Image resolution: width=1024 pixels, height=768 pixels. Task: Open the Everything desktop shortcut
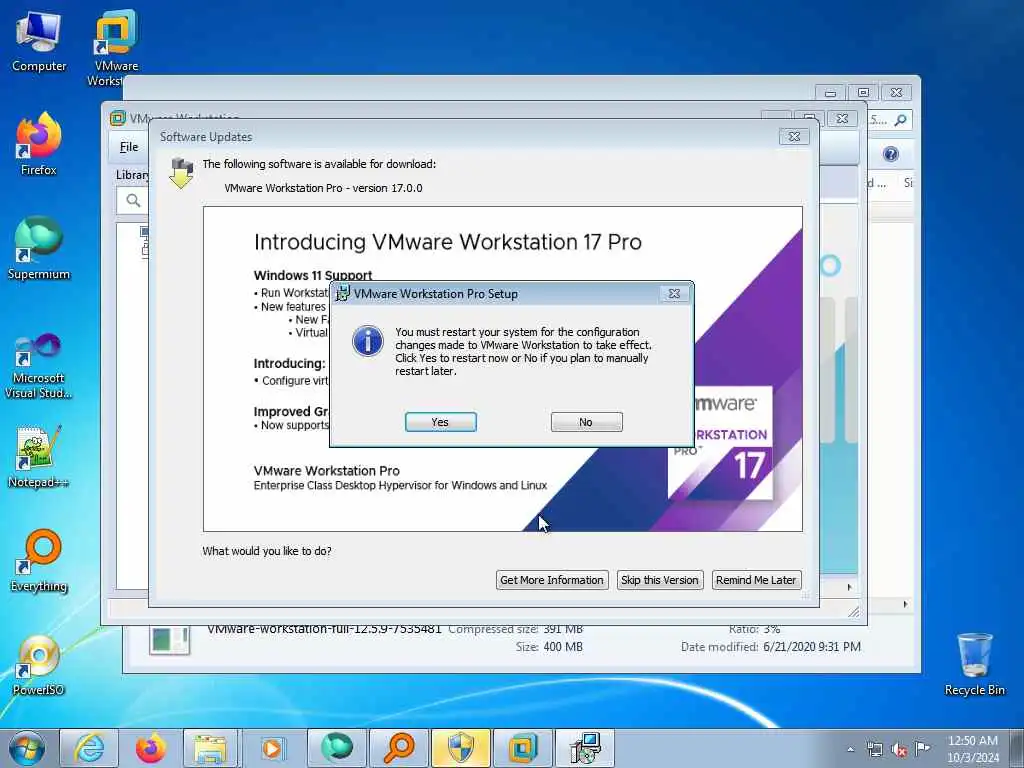(39, 561)
